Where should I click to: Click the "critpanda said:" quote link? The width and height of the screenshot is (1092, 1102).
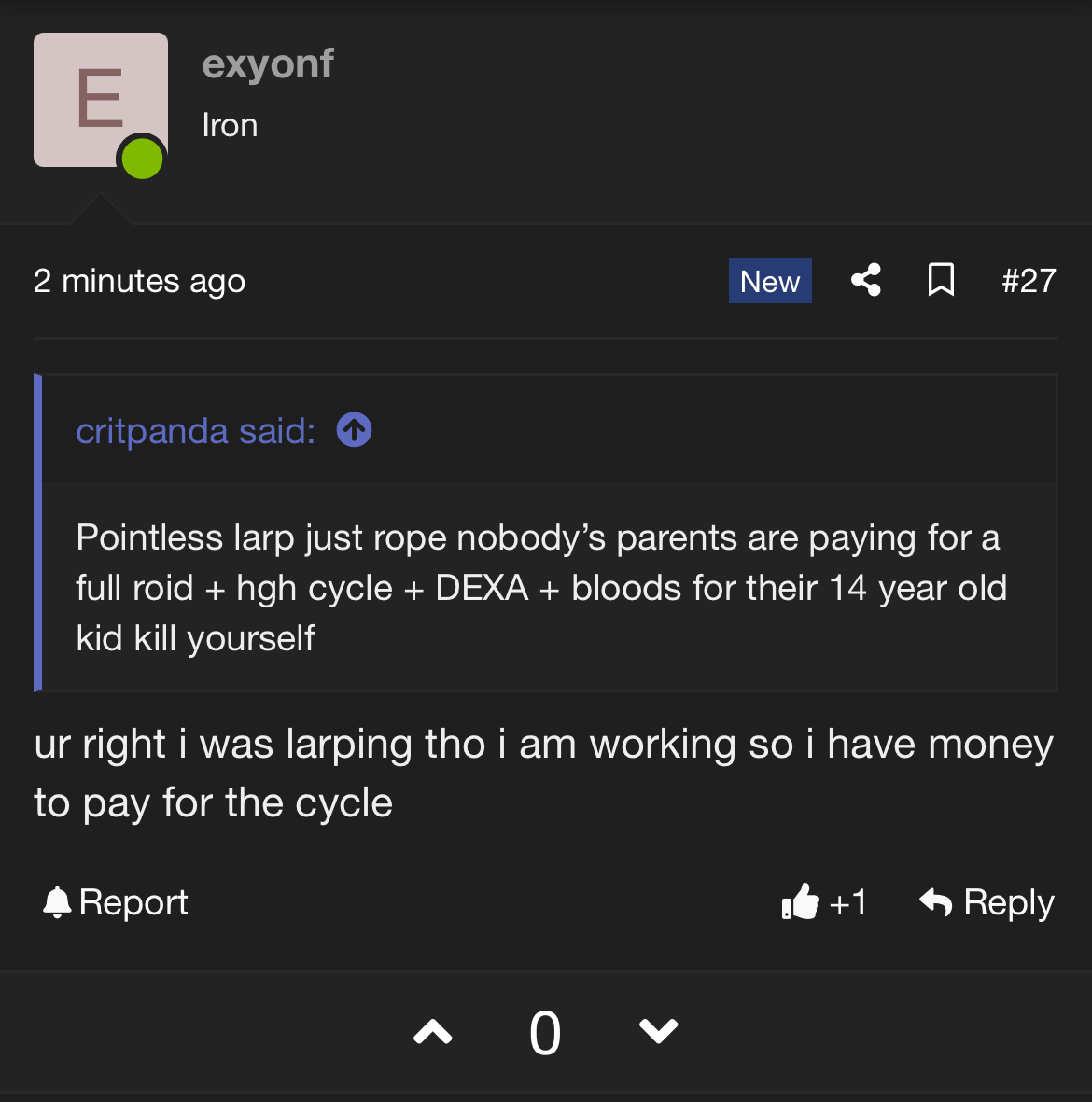pyautogui.click(x=196, y=431)
